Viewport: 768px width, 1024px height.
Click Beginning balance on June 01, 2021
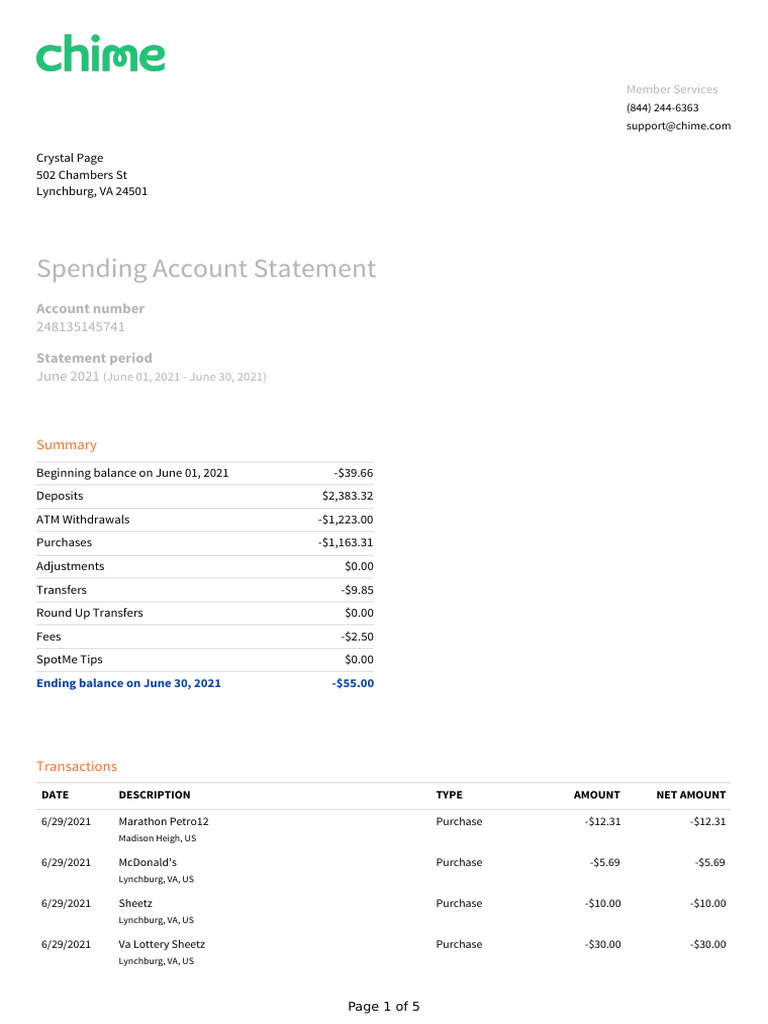133,473
